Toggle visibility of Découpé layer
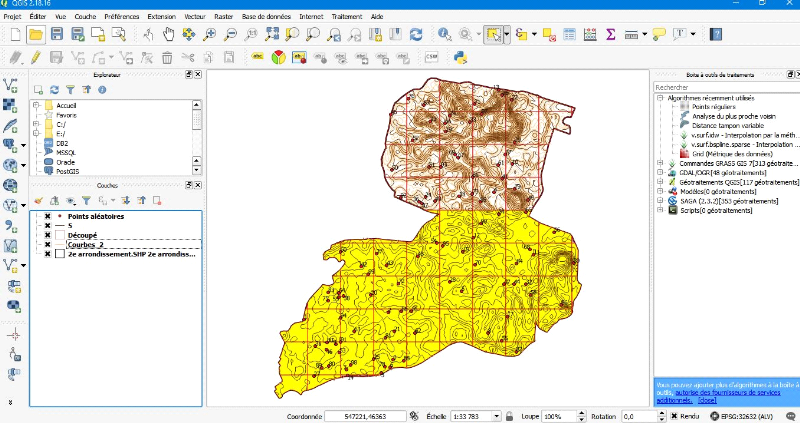This screenshot has width=800, height=423. (47, 235)
